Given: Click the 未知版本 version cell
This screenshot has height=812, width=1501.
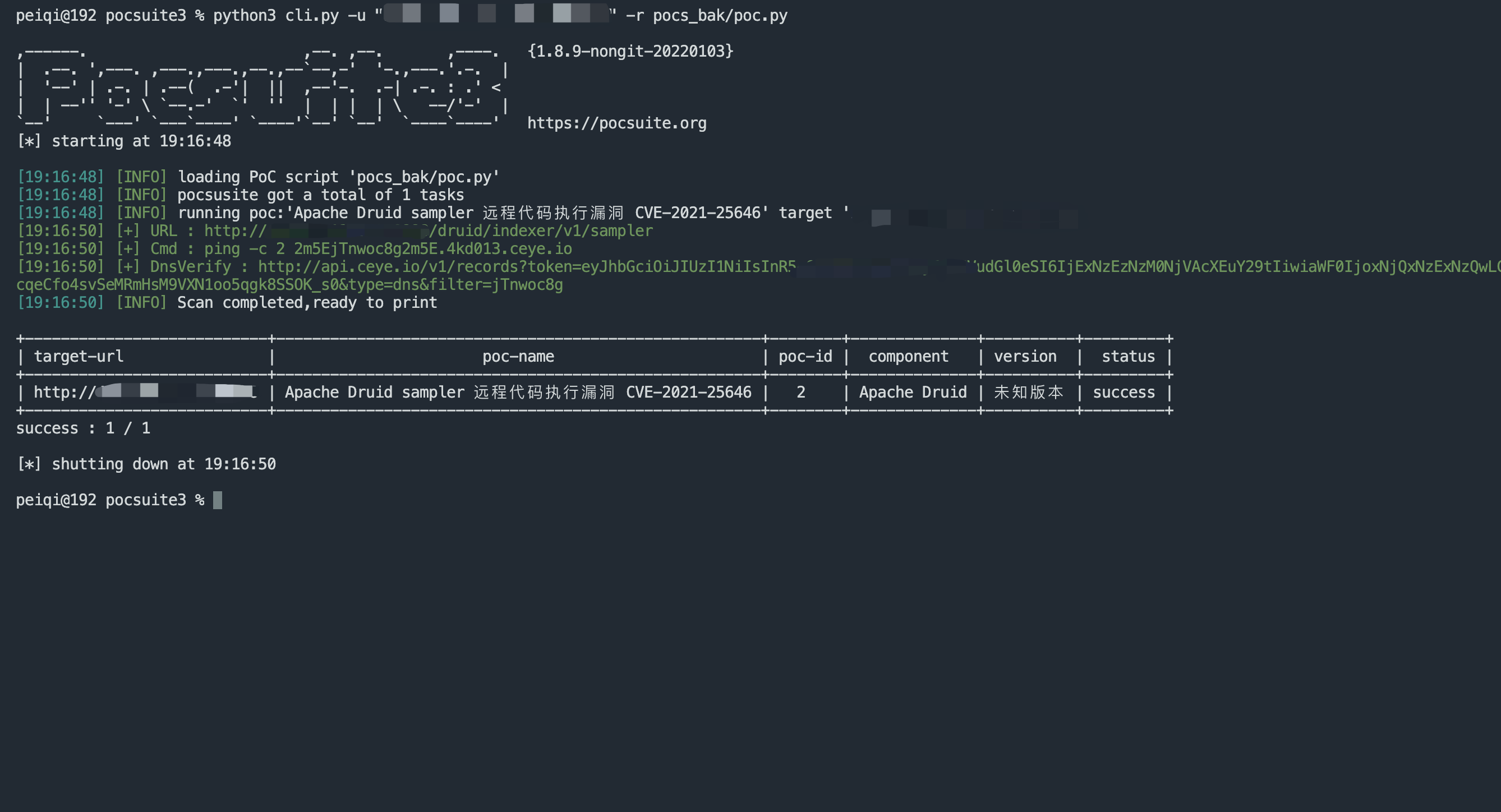Looking at the screenshot, I should [x=1029, y=393].
